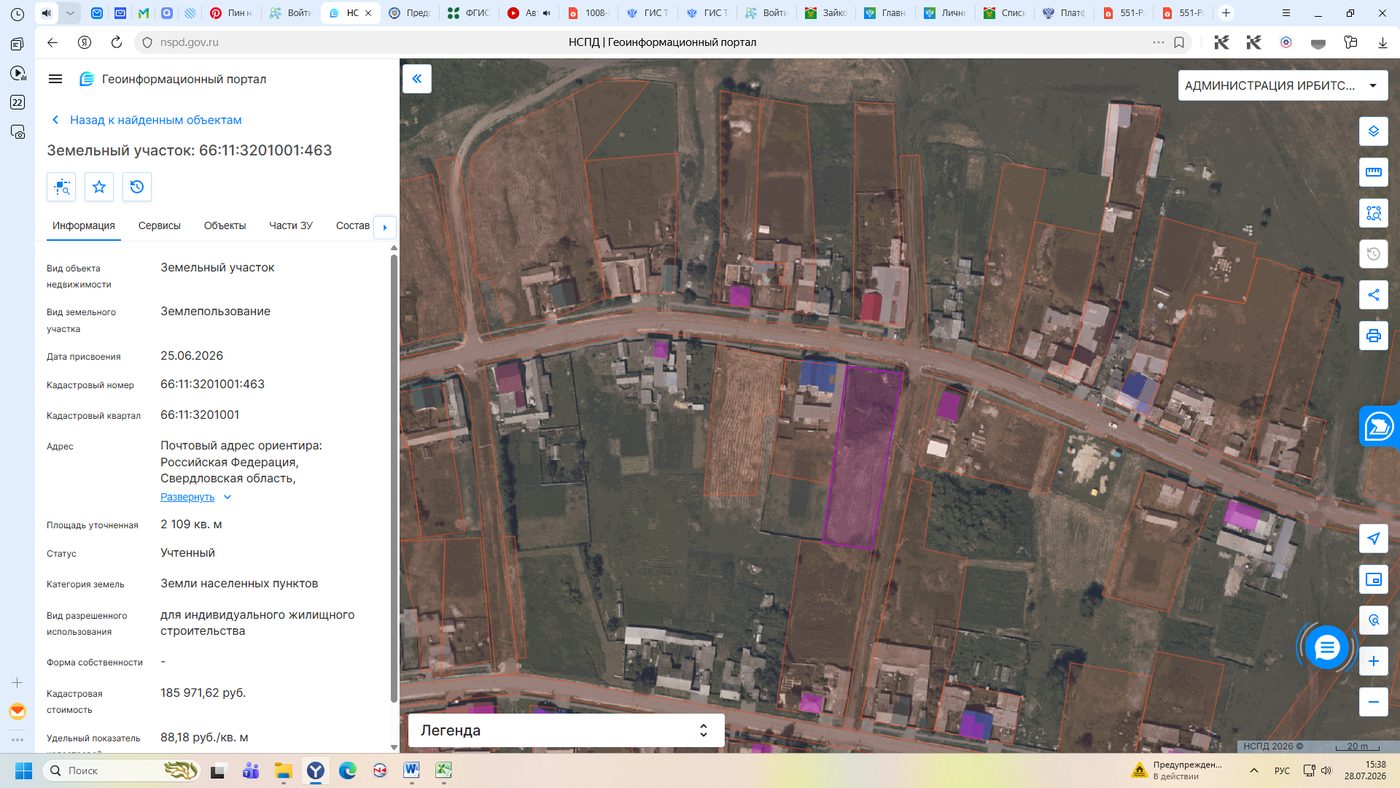Click cadastral quarter value 66:11:3201001
Viewport: 1400px width, 788px height.
(200, 415)
